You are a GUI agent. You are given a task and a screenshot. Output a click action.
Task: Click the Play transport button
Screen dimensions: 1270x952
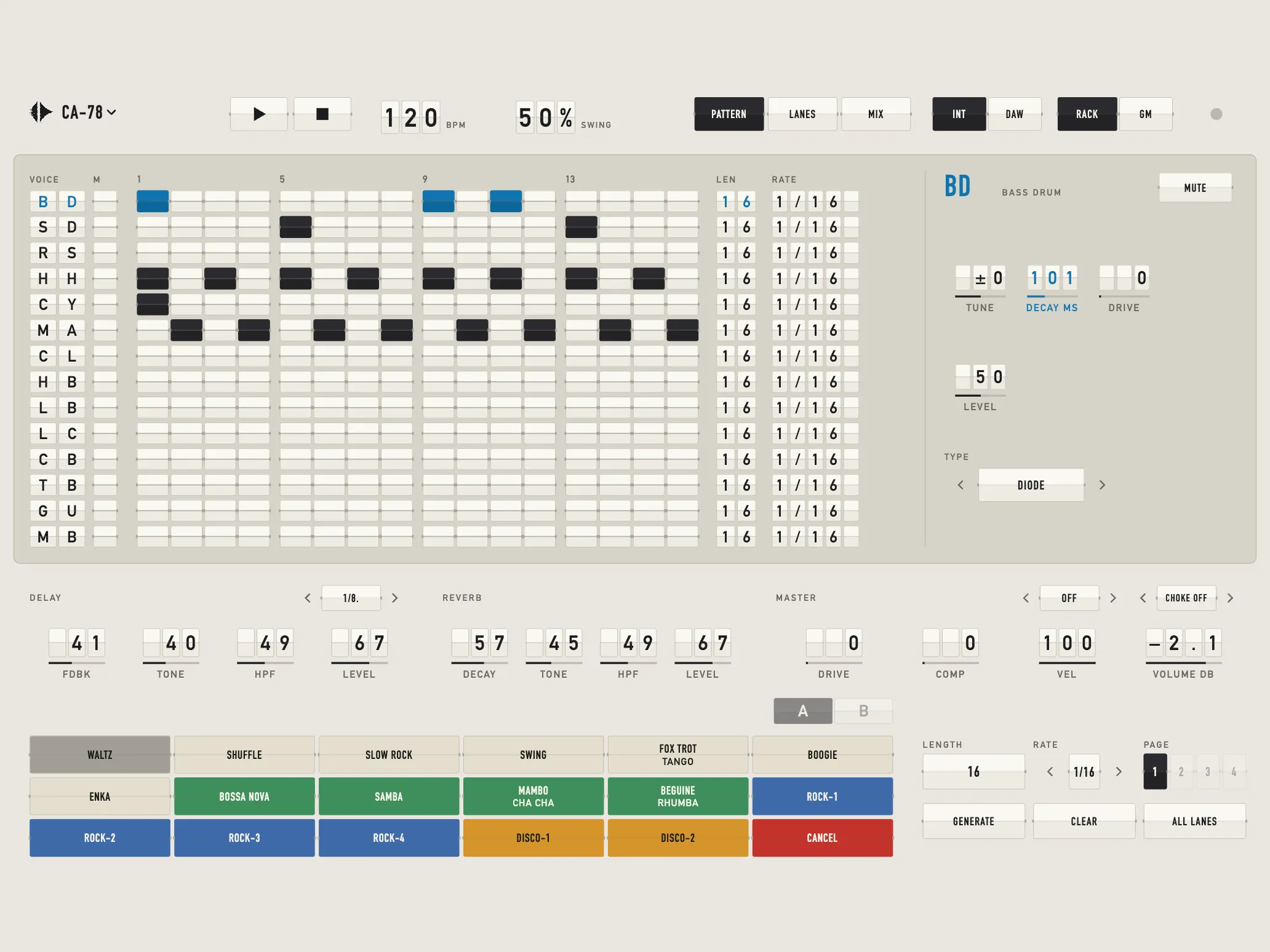259,114
